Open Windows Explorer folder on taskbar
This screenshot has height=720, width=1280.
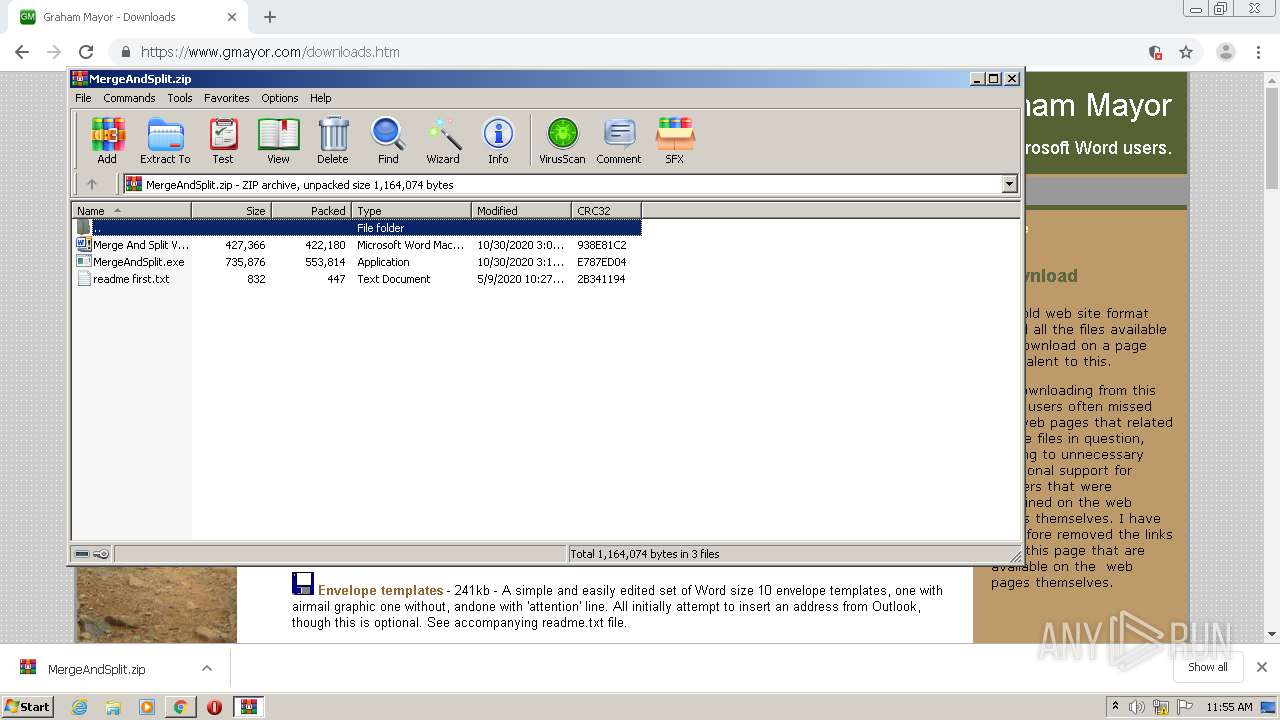[x=113, y=707]
